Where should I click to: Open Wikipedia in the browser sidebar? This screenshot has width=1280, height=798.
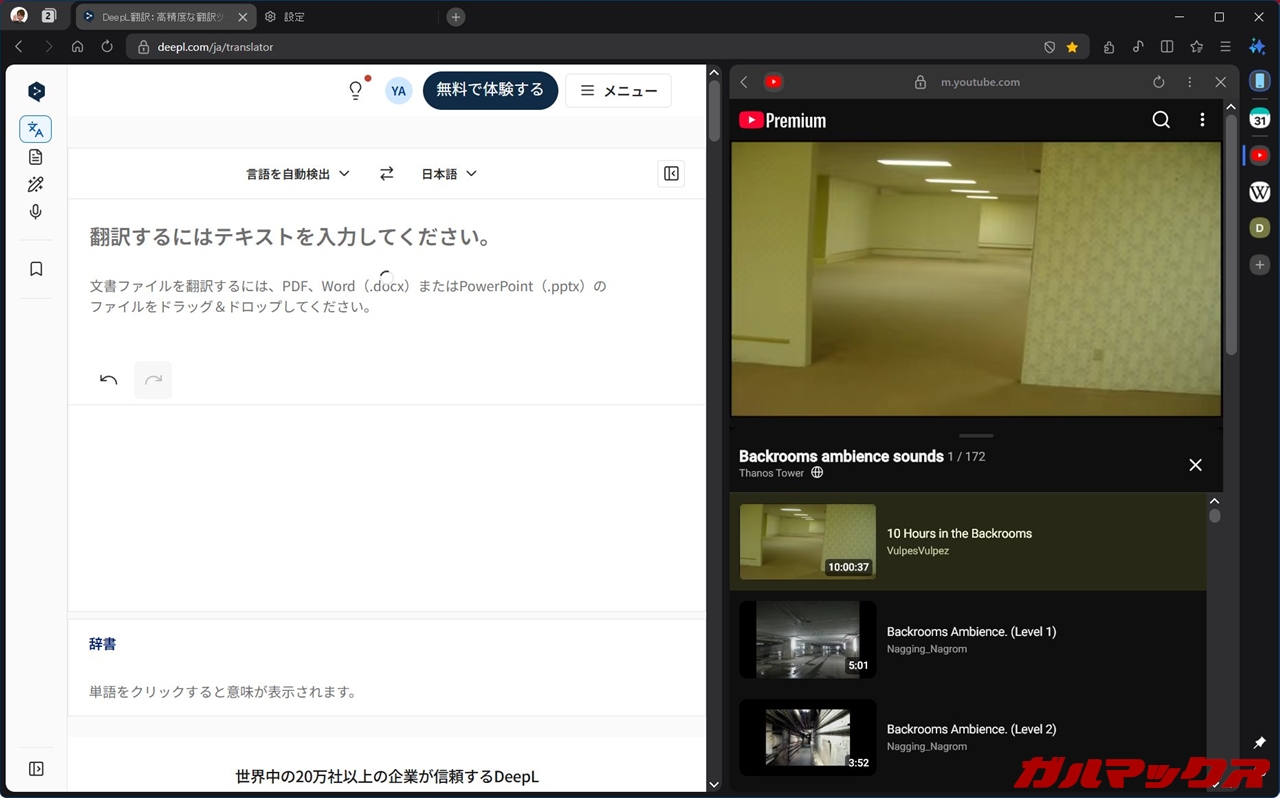1259,192
